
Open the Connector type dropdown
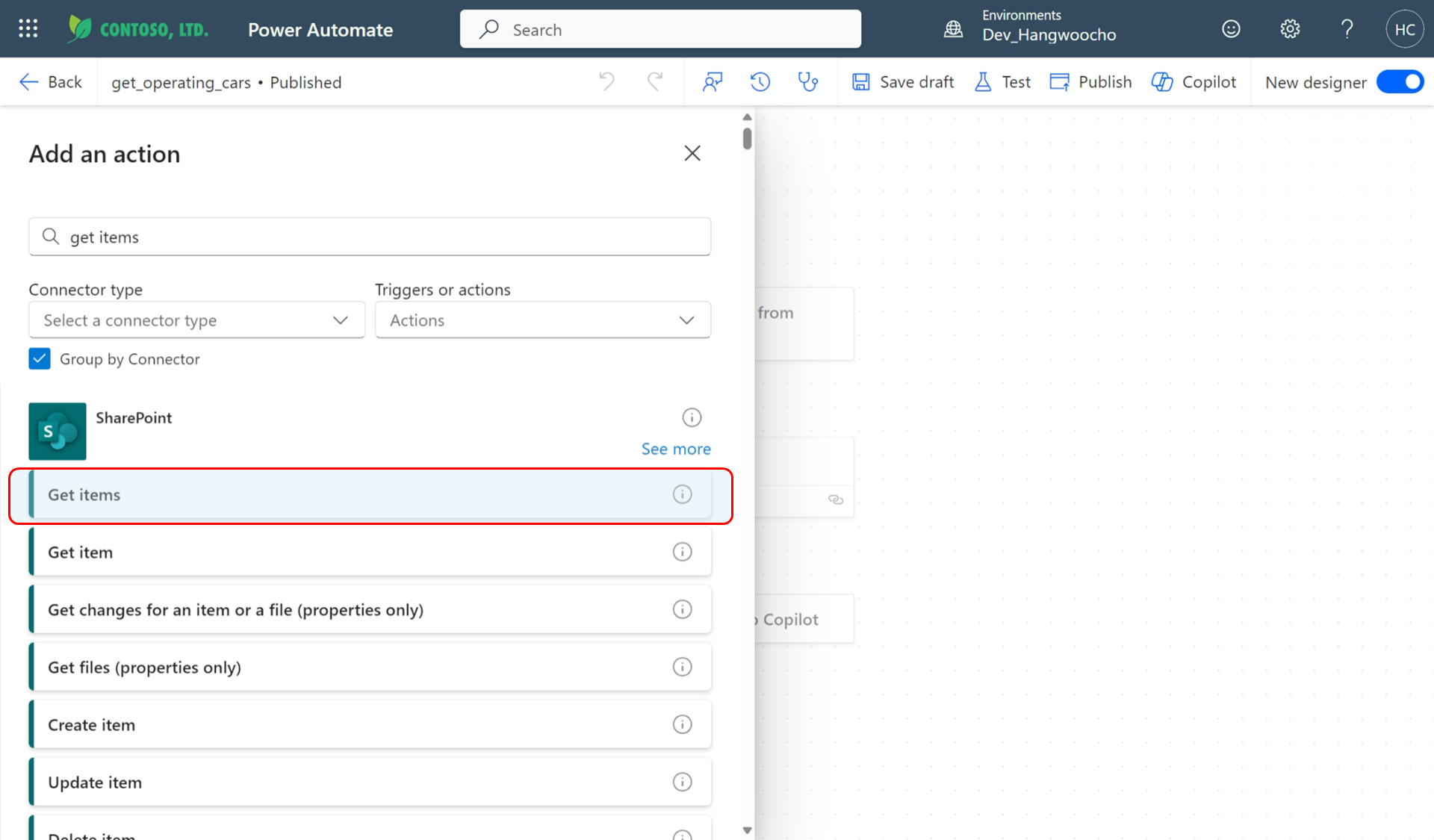click(196, 320)
